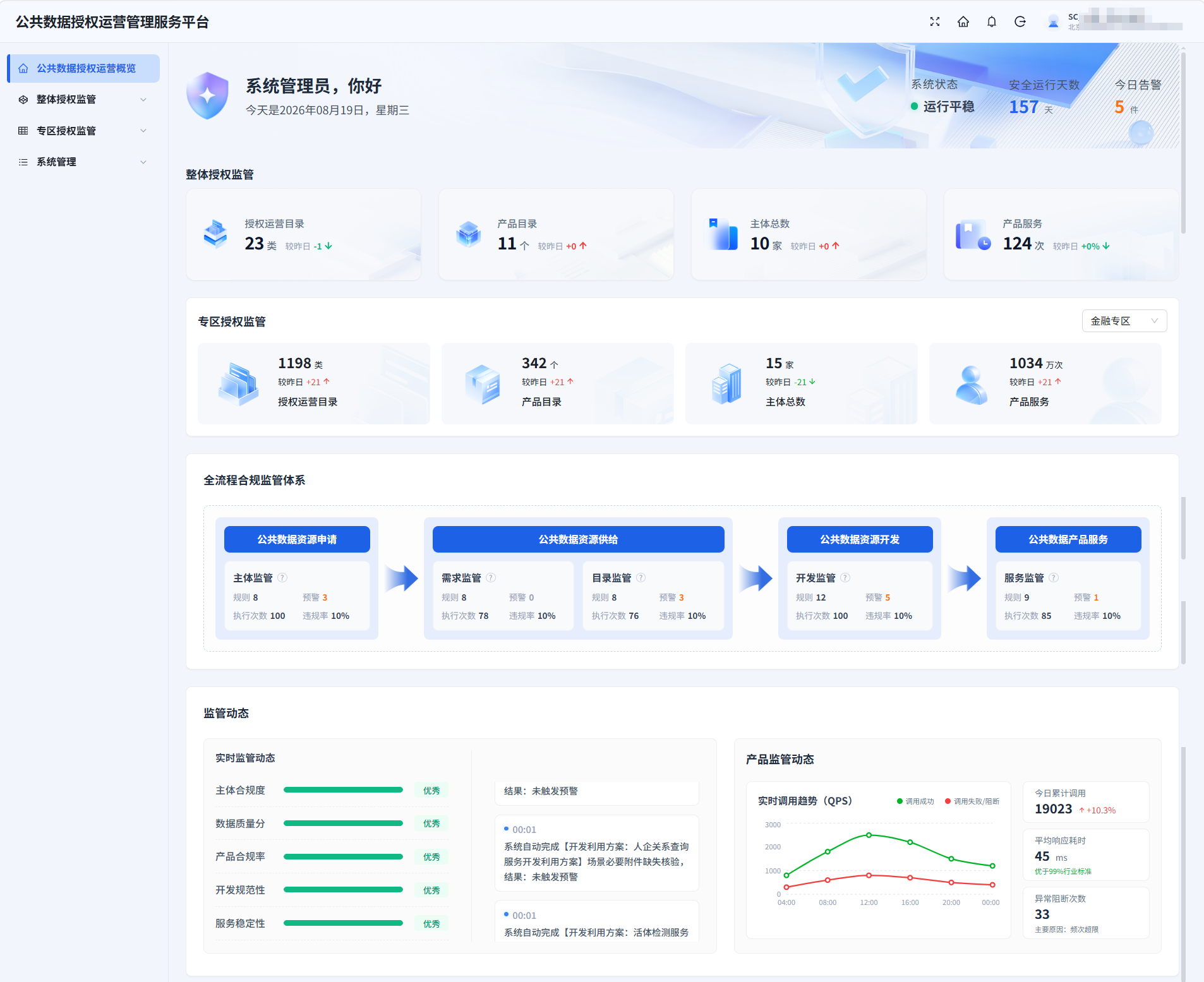Viewport: 1204px width, 982px height.
Task: Click the 15 家 building icon
Action: click(x=726, y=383)
